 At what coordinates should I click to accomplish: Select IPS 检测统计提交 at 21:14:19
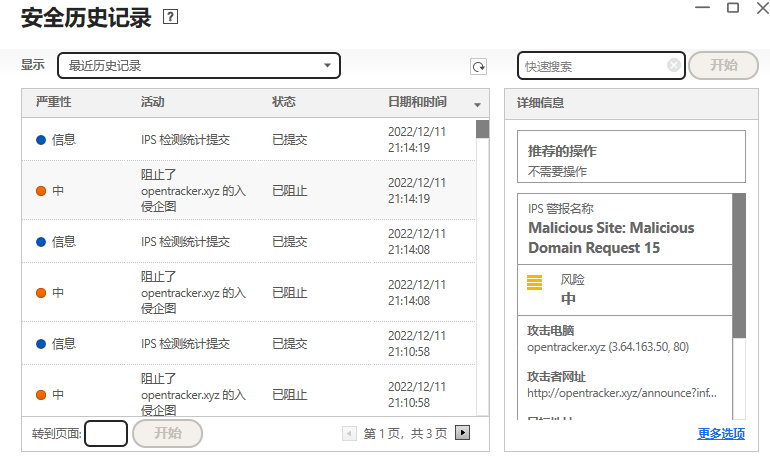click(185, 140)
